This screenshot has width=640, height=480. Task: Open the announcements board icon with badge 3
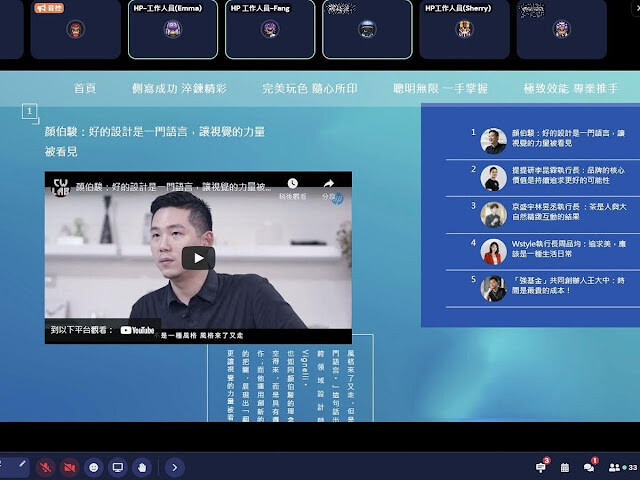click(x=541, y=467)
